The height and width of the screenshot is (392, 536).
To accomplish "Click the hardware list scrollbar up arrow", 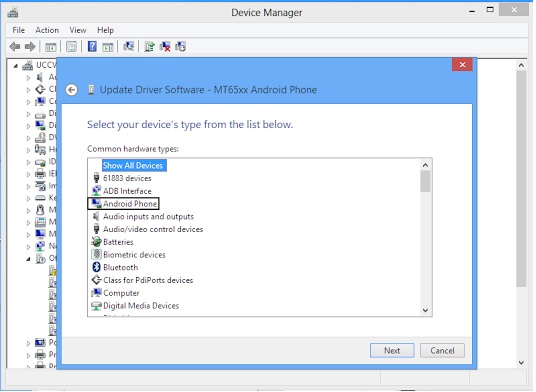I will [425, 165].
